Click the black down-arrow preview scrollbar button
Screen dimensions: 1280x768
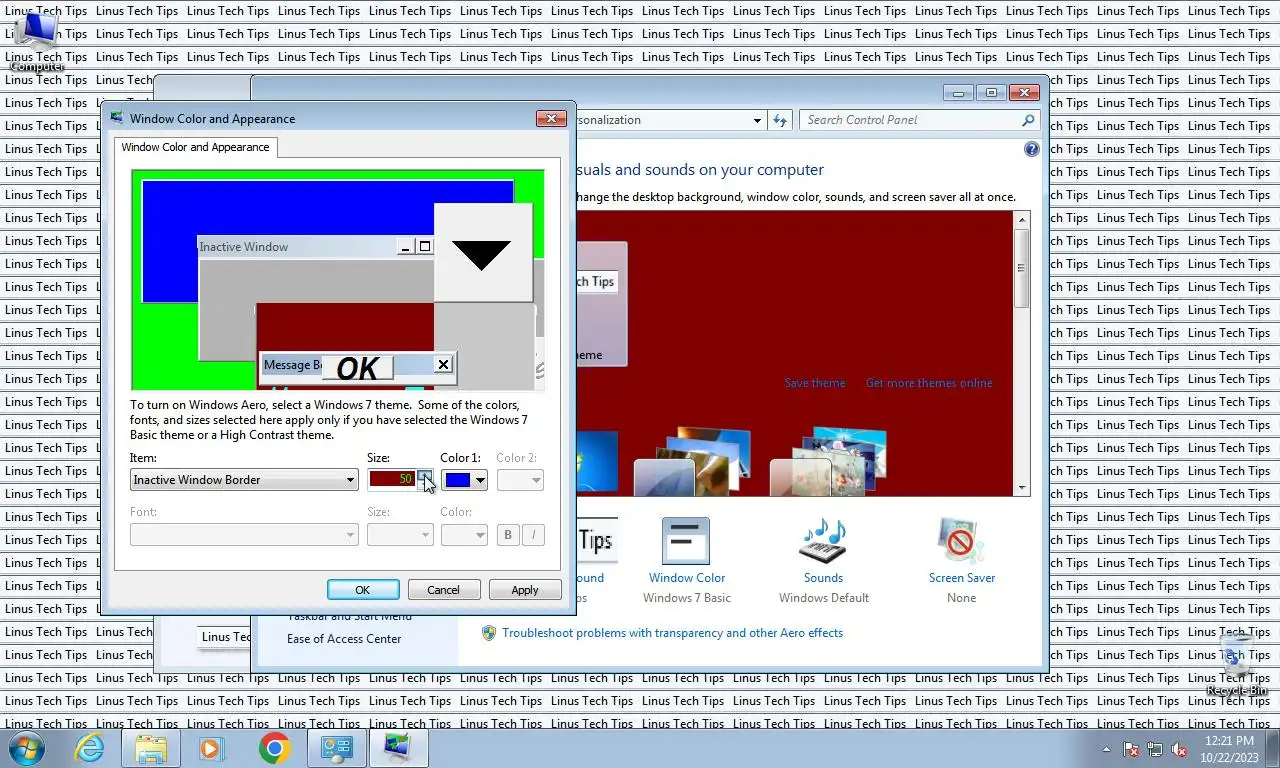pyautogui.click(x=482, y=252)
